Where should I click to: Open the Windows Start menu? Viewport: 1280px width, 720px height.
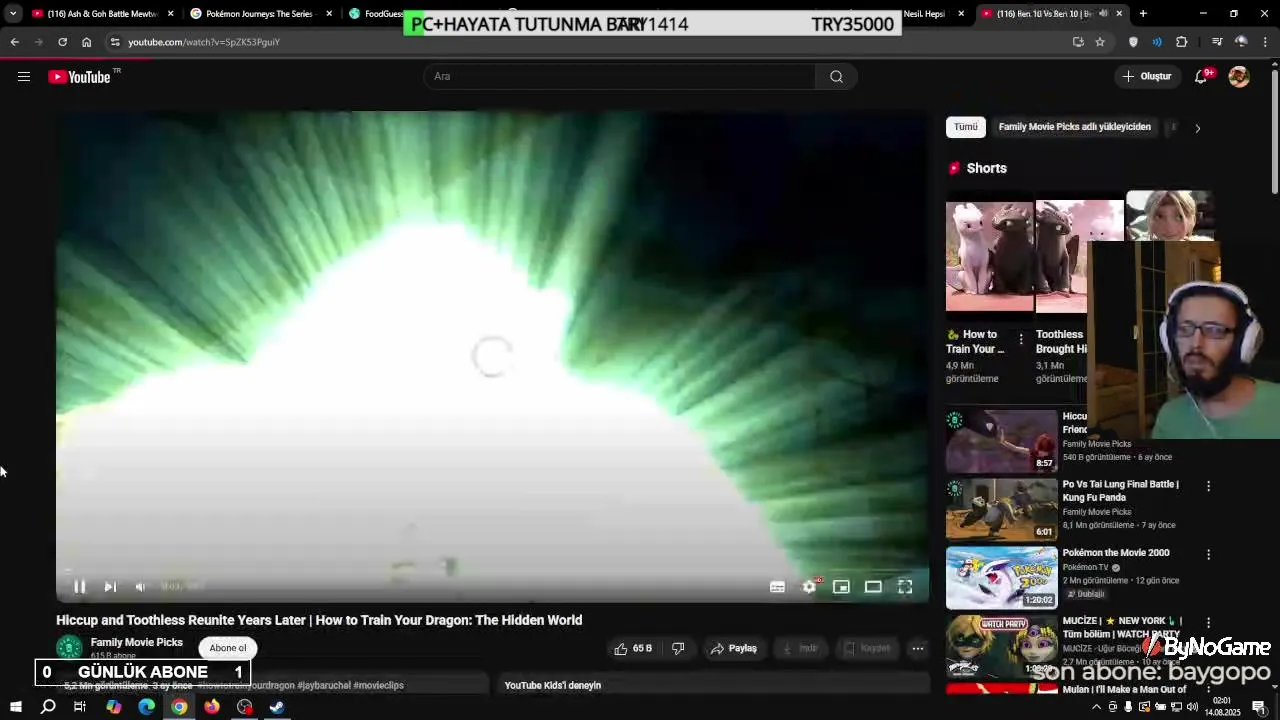[x=15, y=707]
